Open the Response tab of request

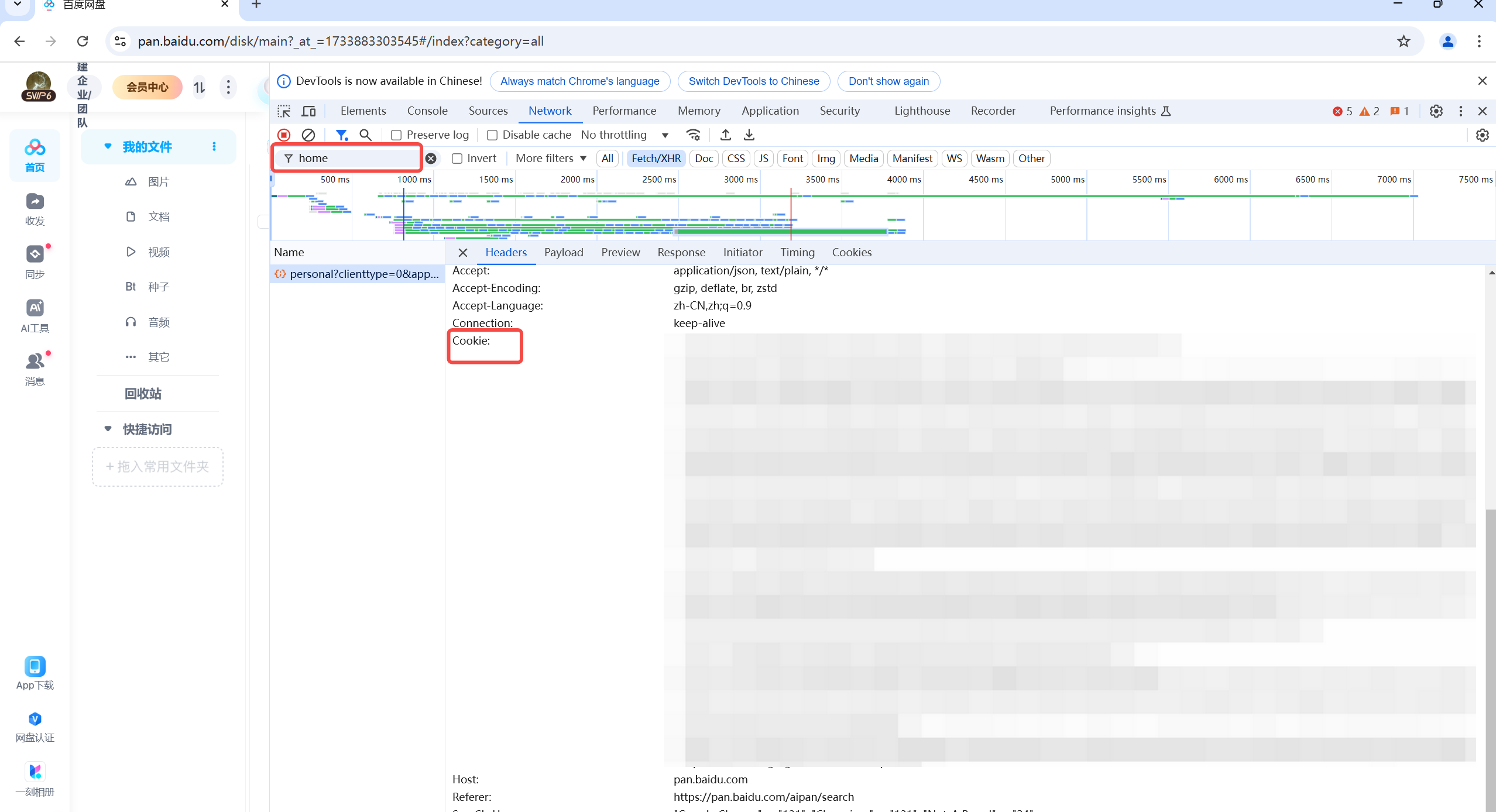681,253
